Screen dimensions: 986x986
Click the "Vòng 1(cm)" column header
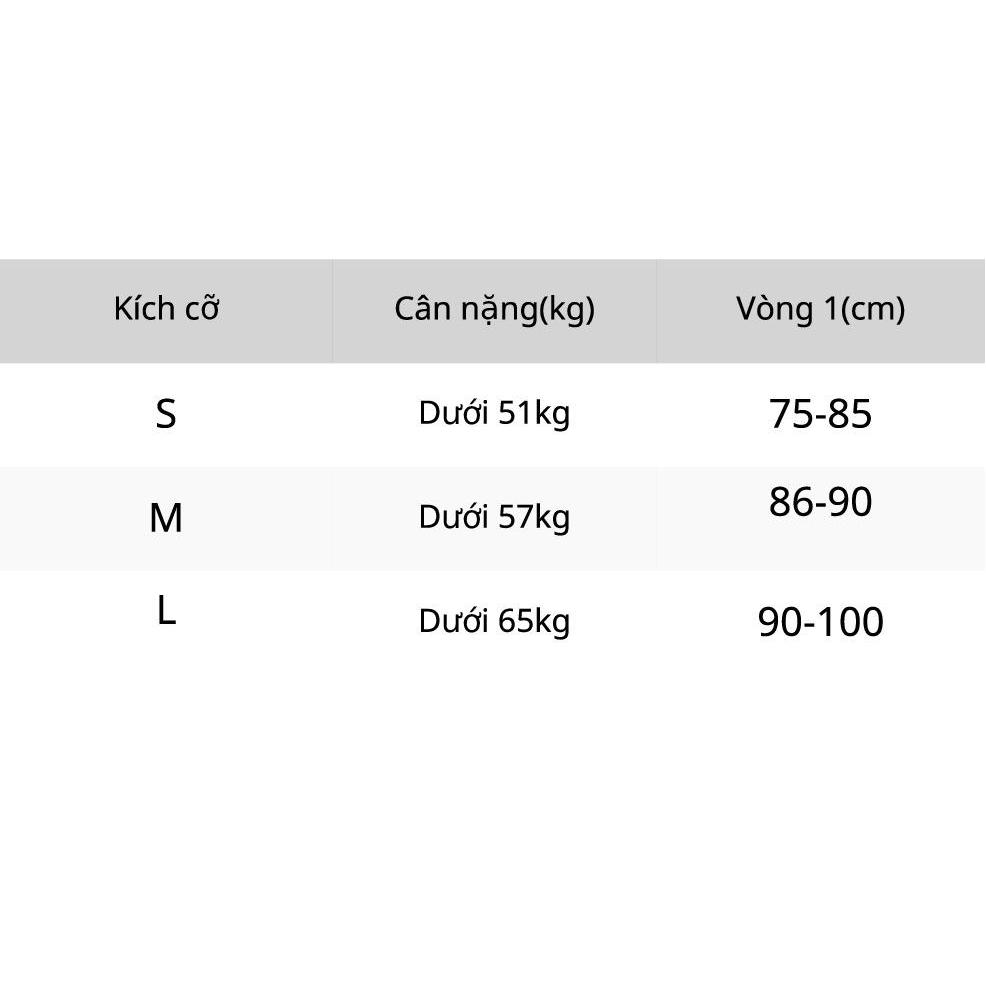point(820,309)
